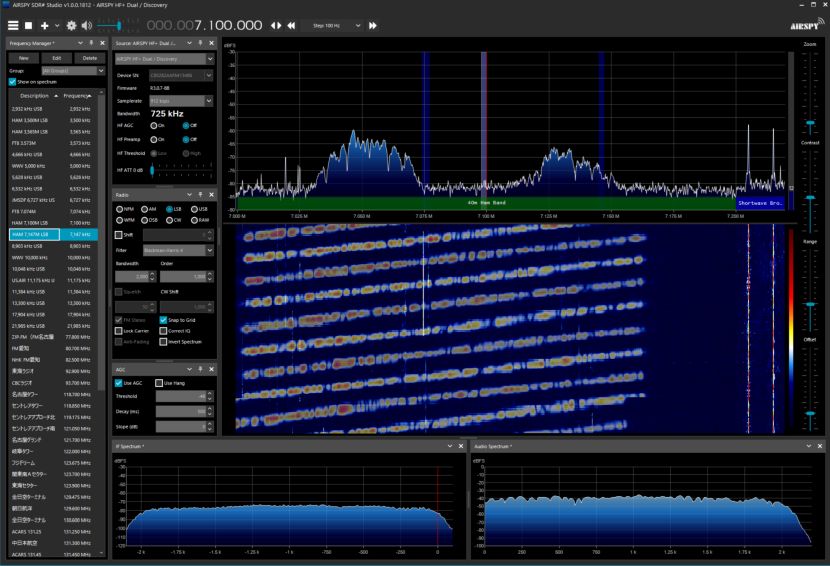This screenshot has width=830, height=566.
Task: Click the plus icon to add panel
Action: tap(44, 25)
